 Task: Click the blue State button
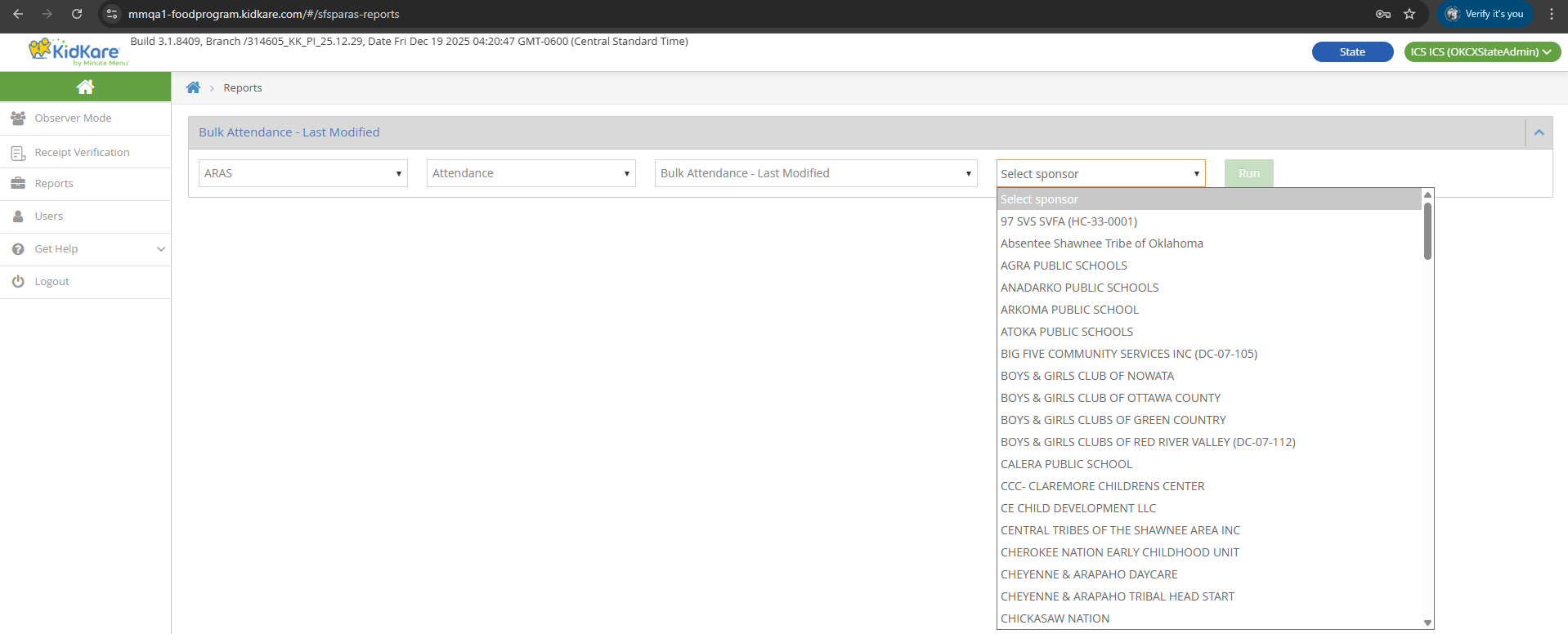pos(1352,51)
